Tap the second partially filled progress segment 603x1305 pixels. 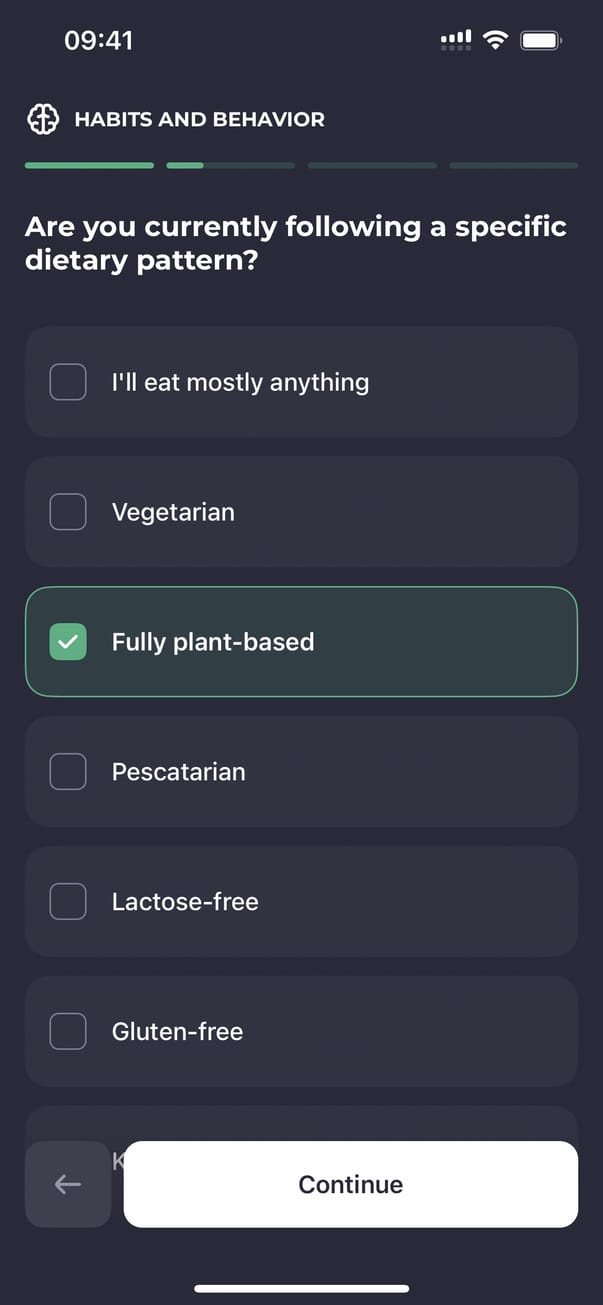[231, 165]
